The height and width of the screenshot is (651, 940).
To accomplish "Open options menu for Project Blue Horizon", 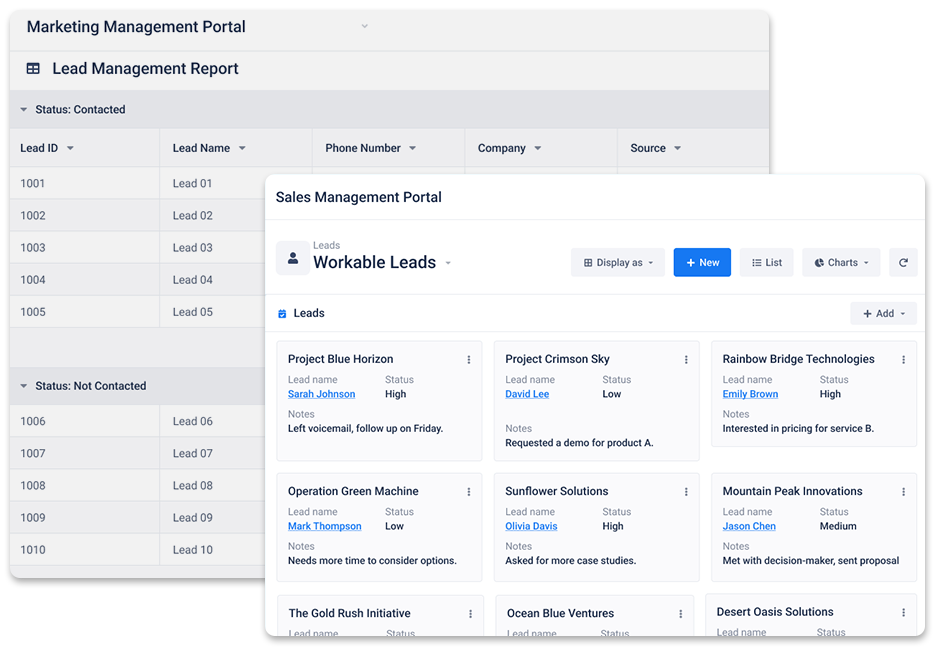I will 469,360.
